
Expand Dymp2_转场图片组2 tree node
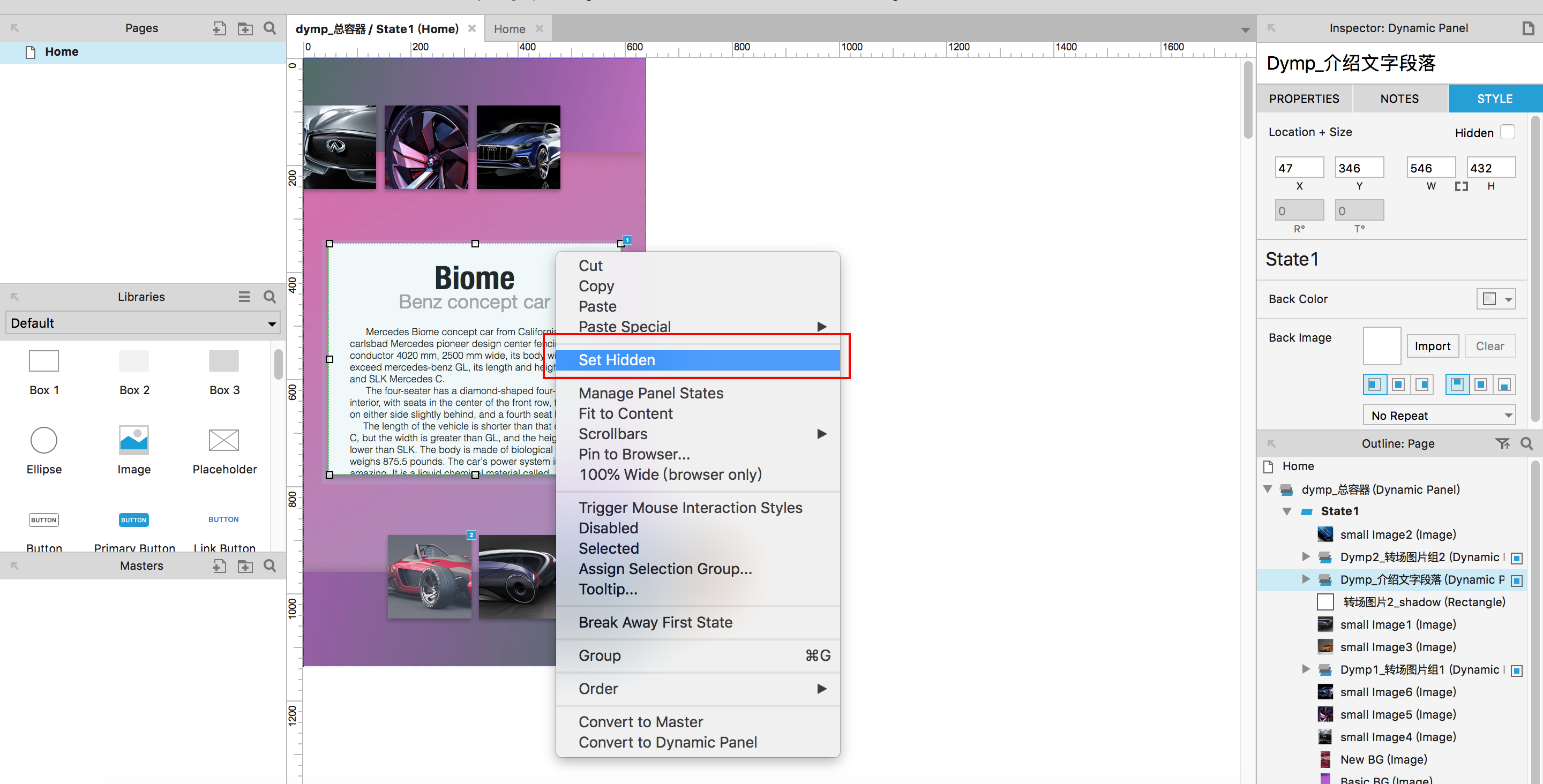[1306, 557]
